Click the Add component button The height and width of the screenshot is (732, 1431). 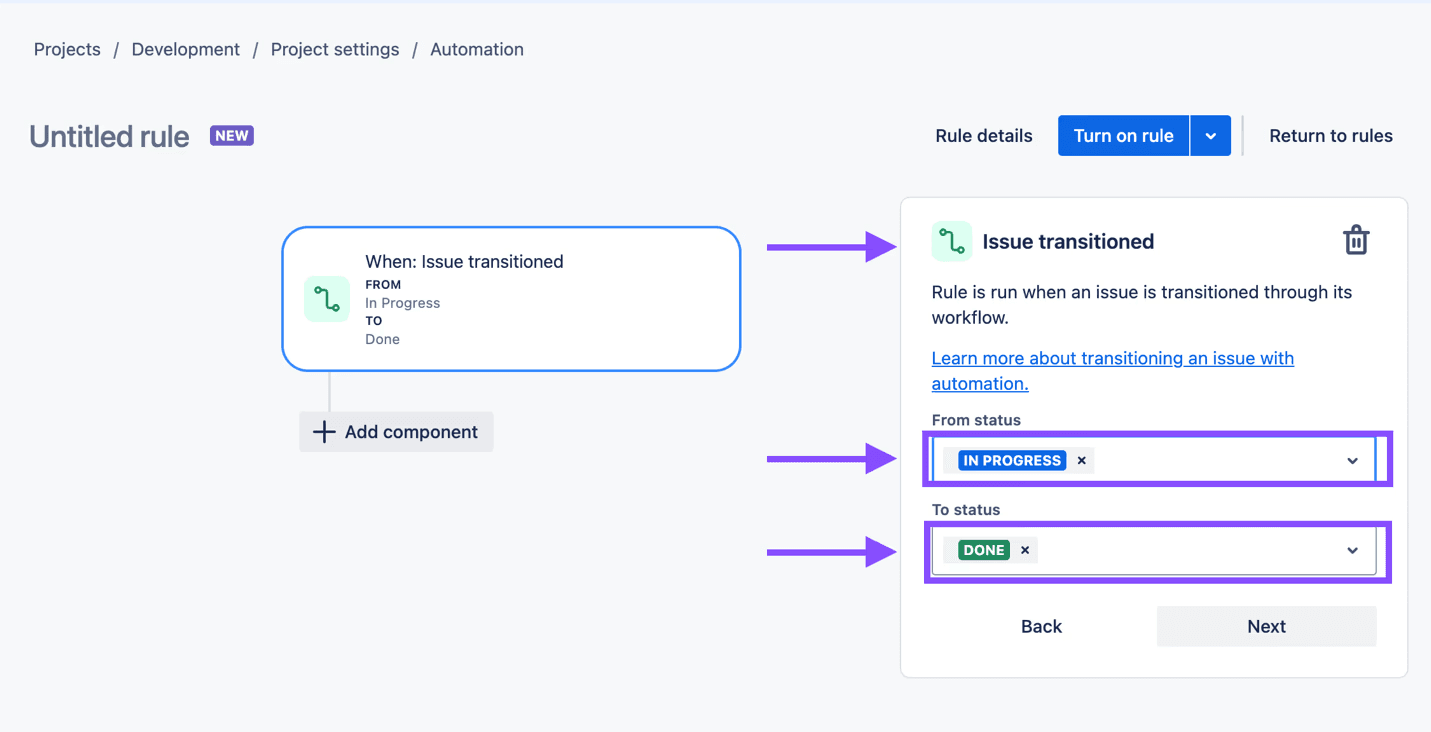click(x=396, y=431)
